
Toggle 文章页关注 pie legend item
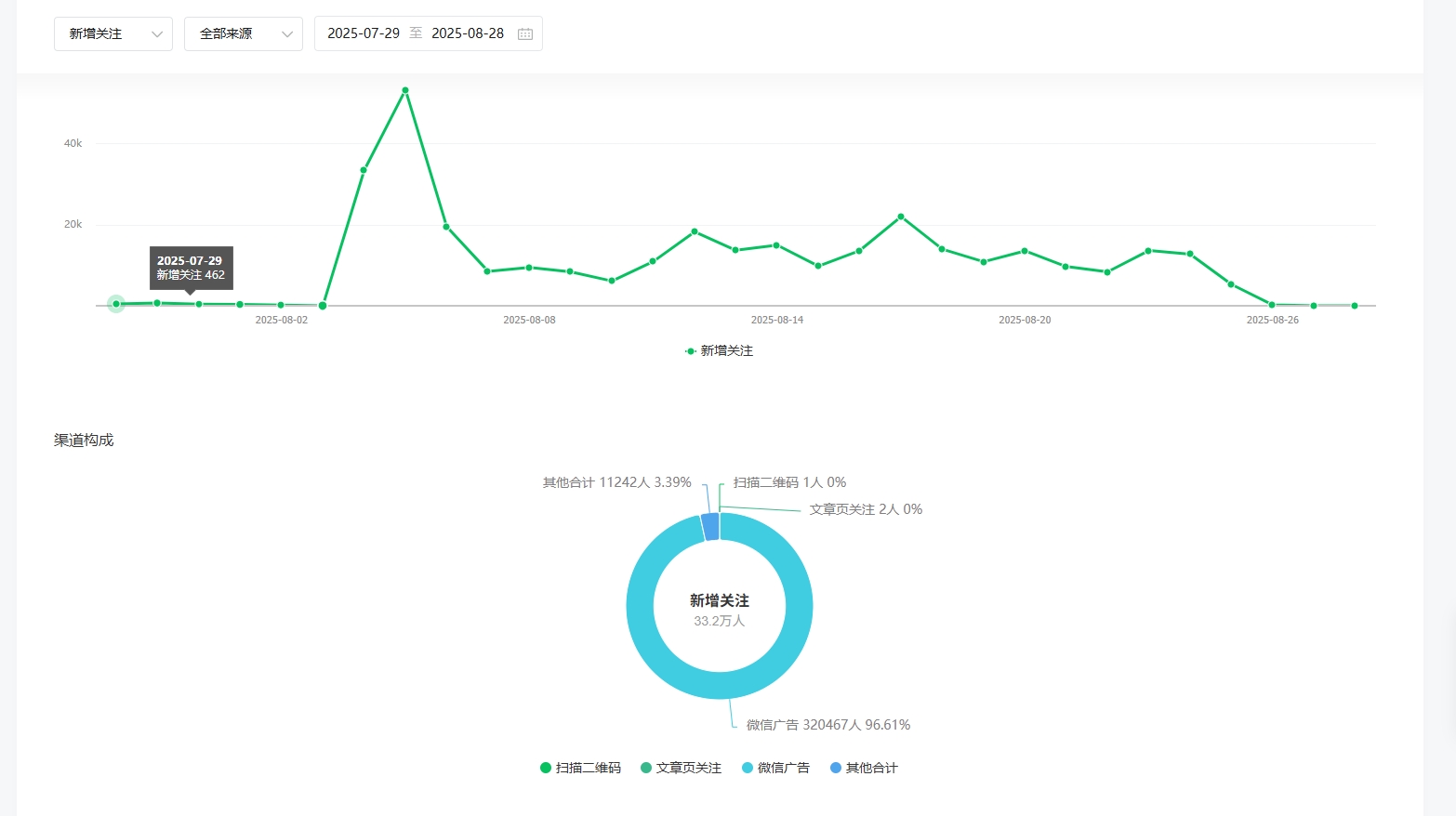681,768
